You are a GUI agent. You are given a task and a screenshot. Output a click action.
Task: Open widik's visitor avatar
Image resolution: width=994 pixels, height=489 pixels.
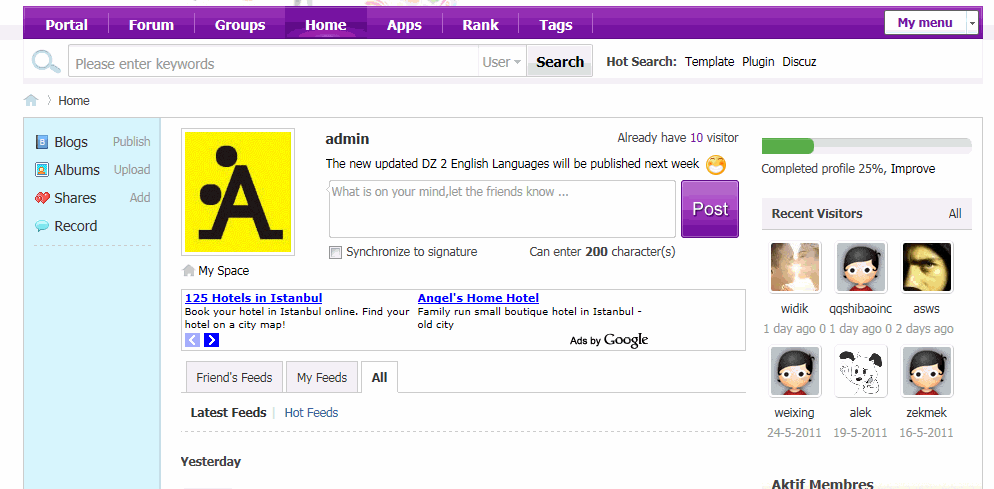[x=795, y=267]
